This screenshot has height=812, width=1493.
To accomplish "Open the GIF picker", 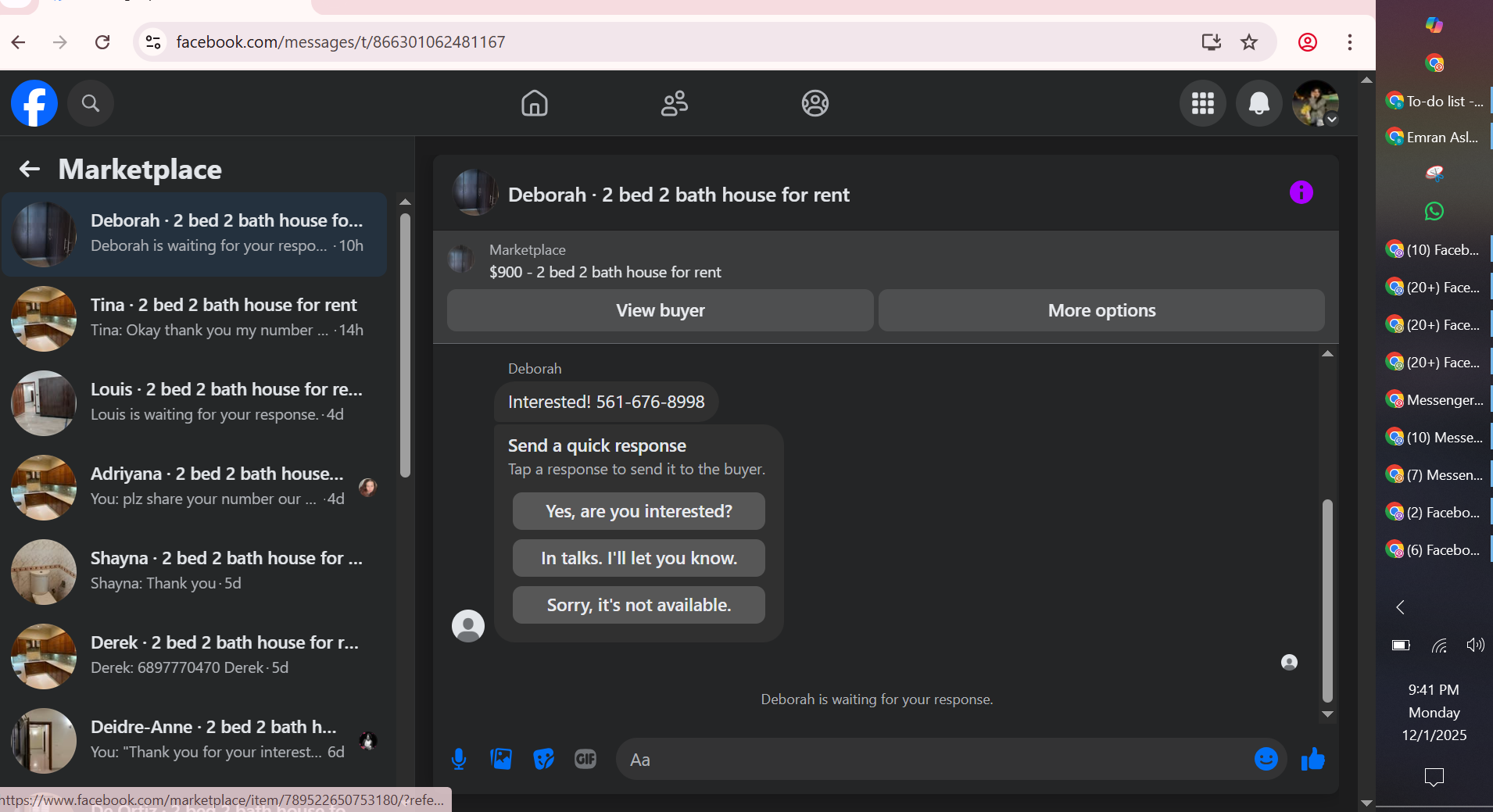I will point(585,759).
